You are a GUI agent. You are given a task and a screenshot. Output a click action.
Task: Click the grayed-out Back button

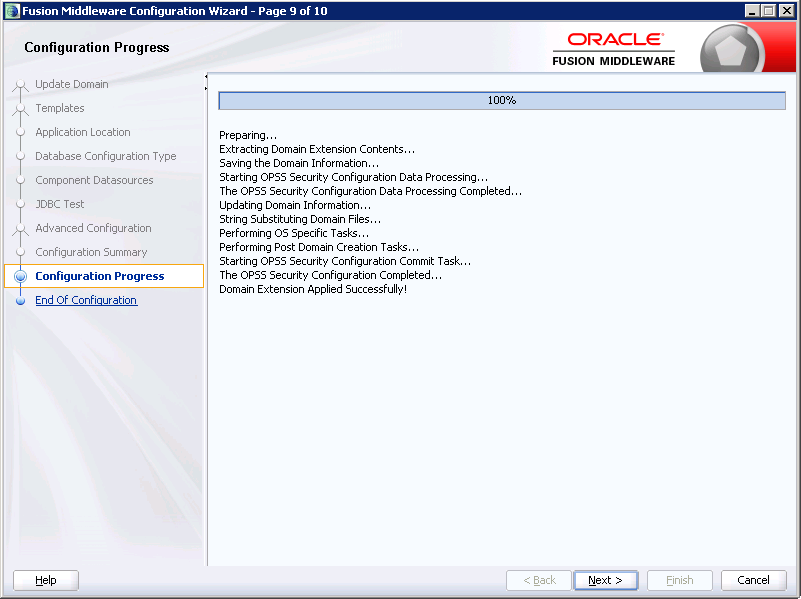point(539,580)
